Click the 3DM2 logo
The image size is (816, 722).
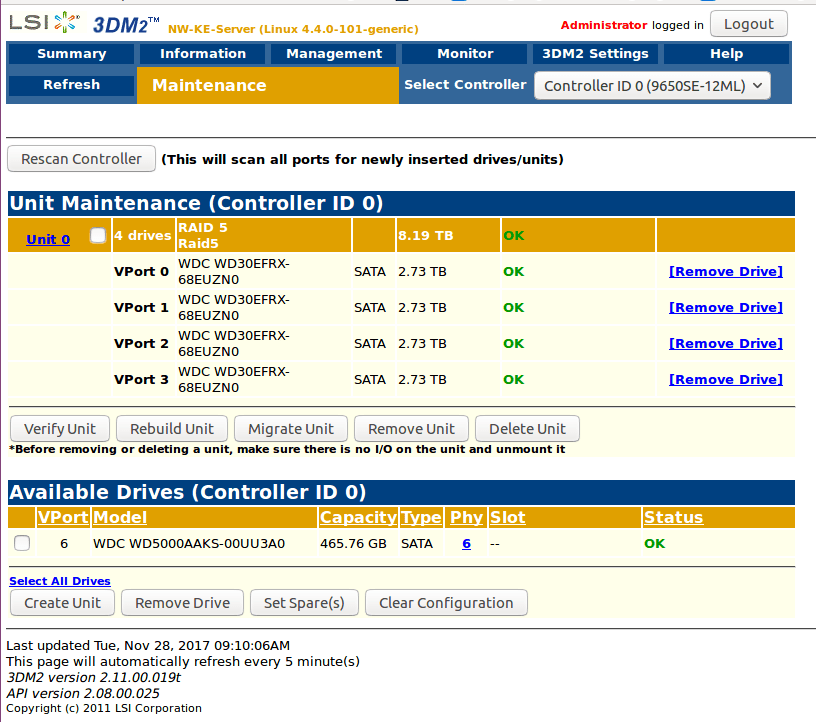click(126, 24)
